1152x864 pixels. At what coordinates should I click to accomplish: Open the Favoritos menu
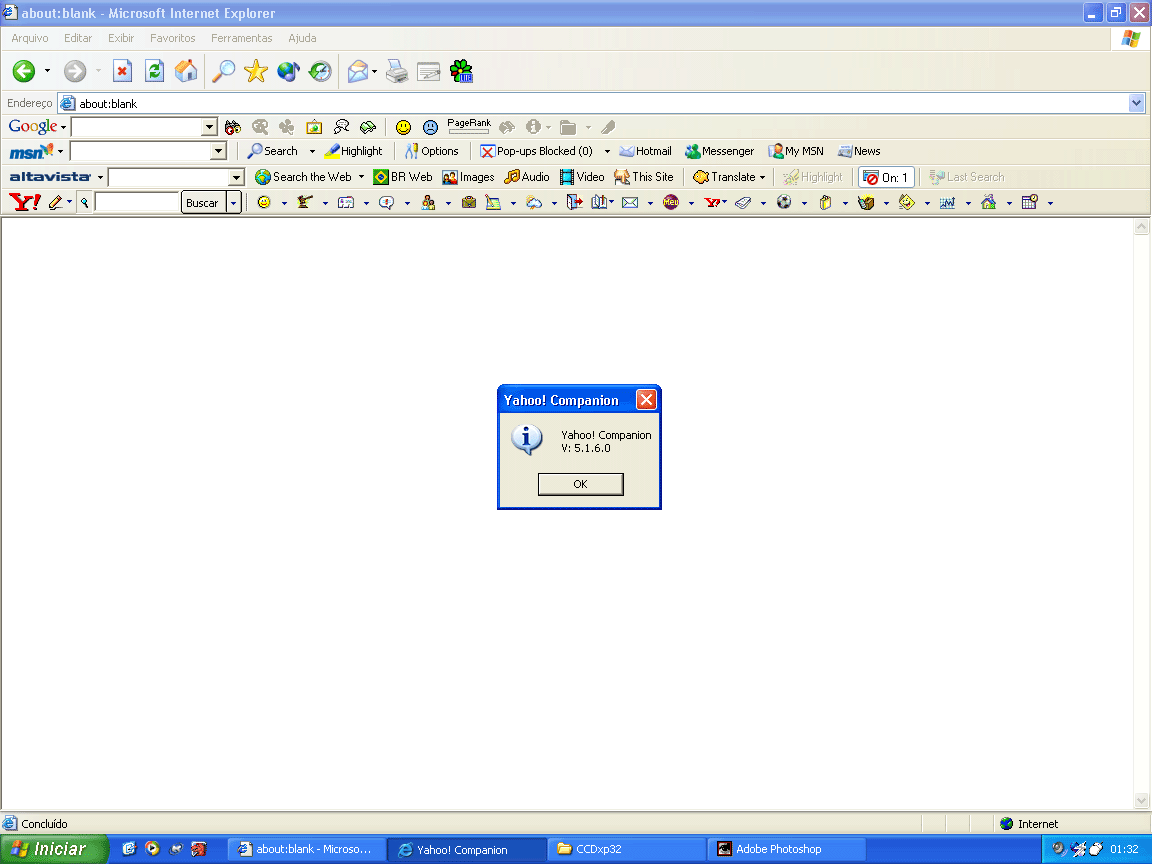[173, 38]
